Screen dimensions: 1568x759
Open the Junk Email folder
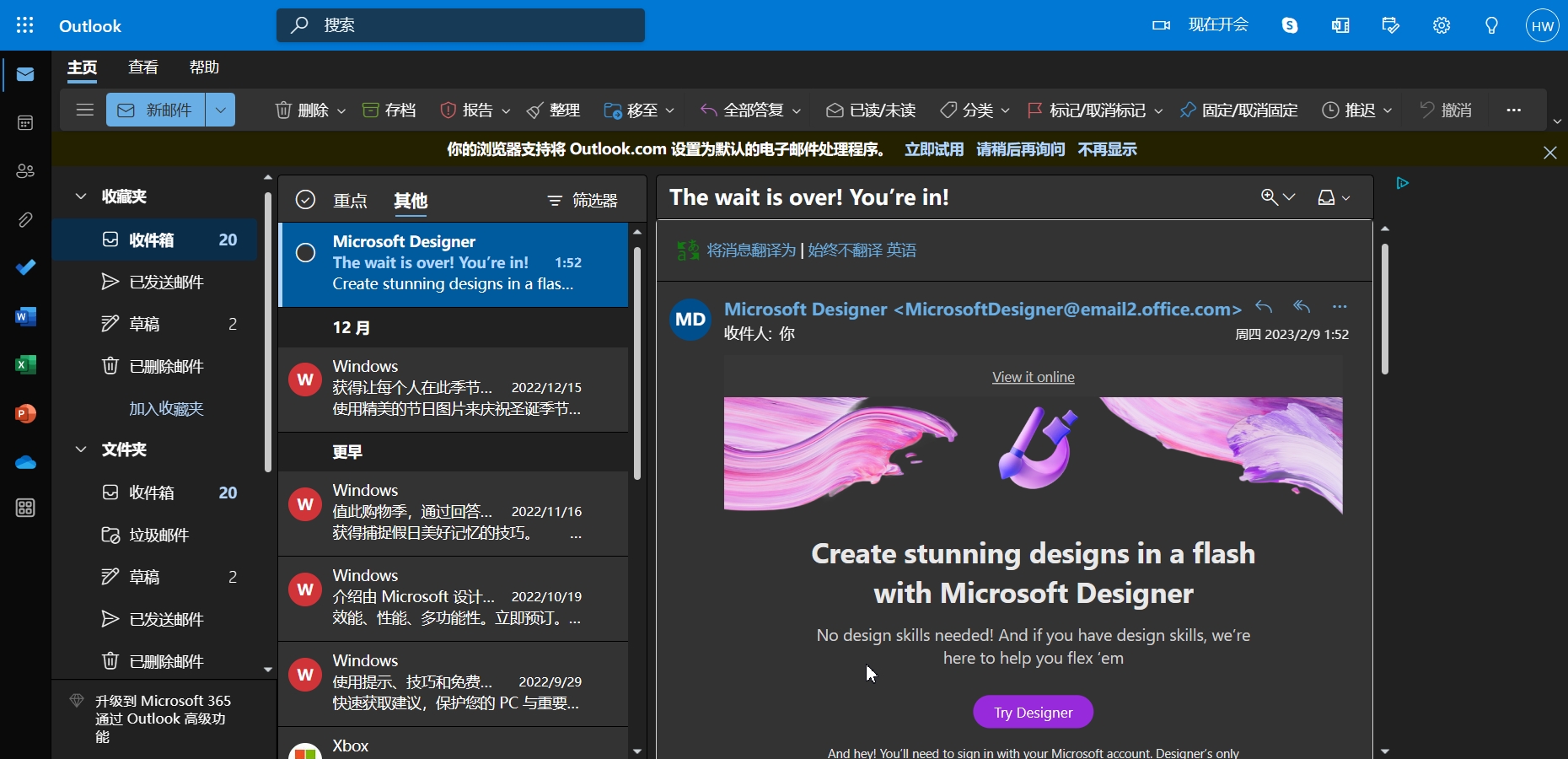[158, 535]
